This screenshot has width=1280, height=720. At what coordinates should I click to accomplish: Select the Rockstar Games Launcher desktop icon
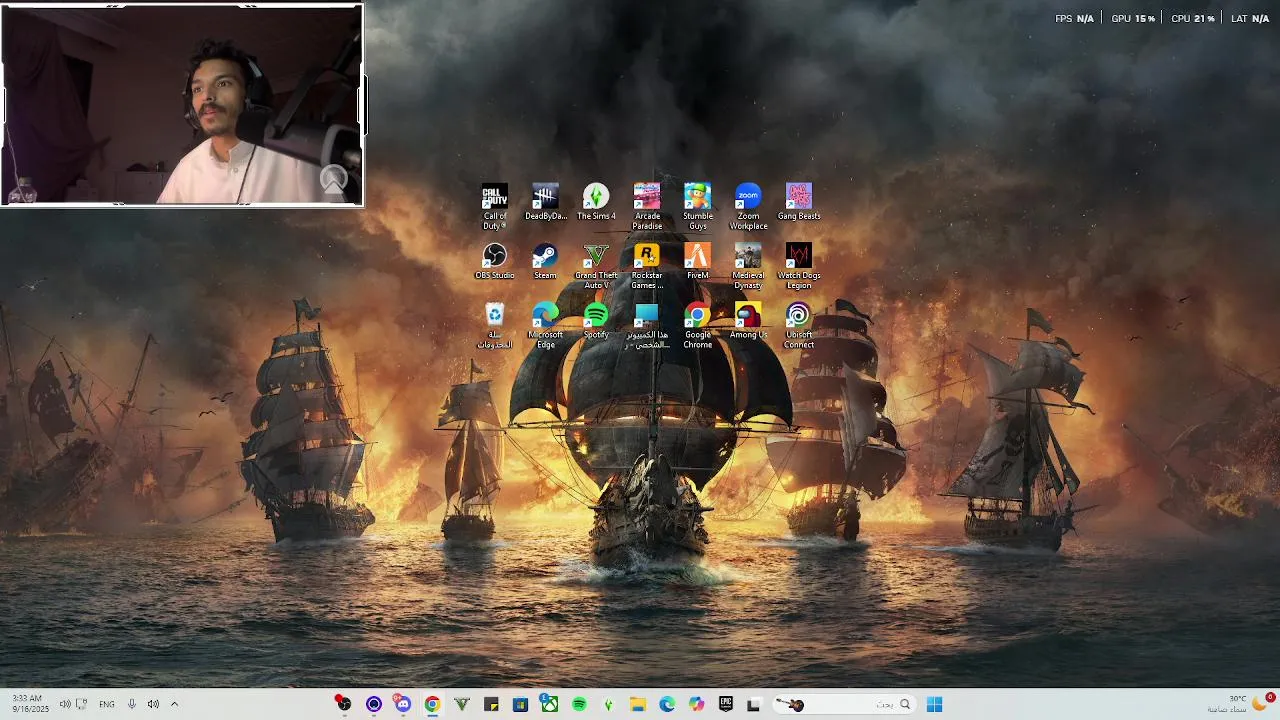[647, 266]
